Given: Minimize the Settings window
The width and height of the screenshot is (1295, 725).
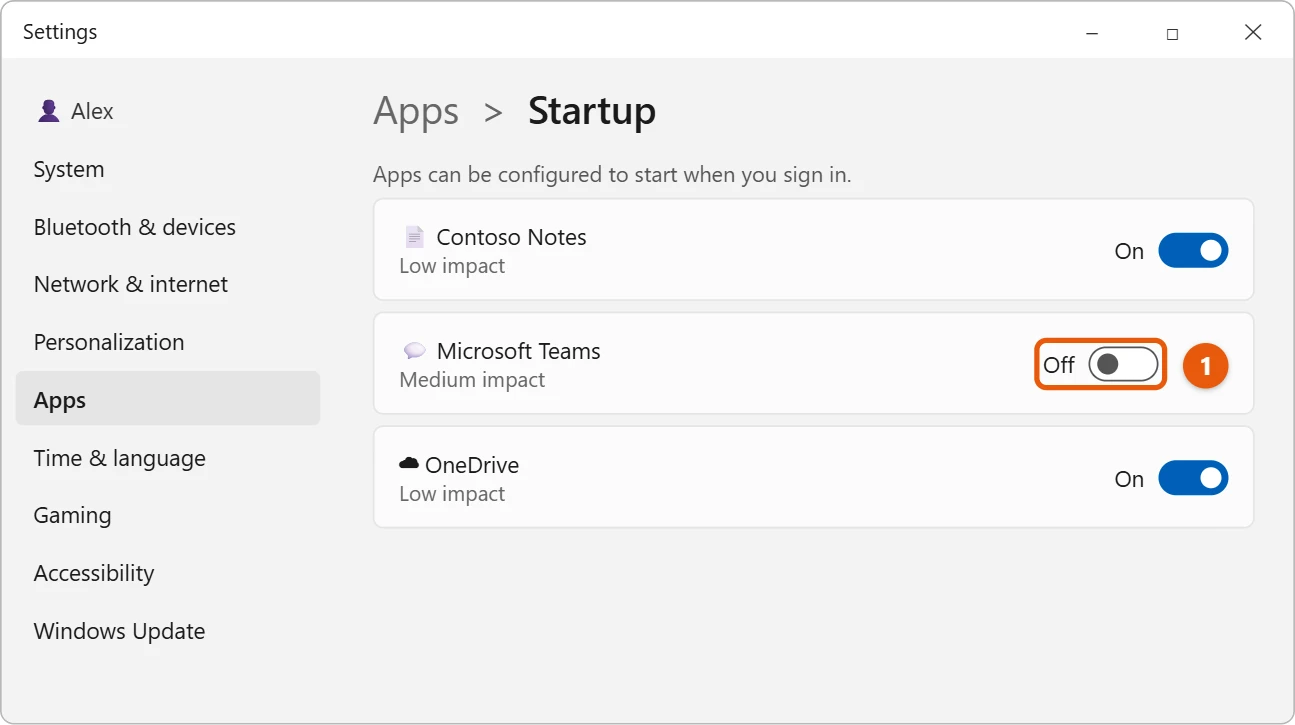Looking at the screenshot, I should (x=1092, y=33).
